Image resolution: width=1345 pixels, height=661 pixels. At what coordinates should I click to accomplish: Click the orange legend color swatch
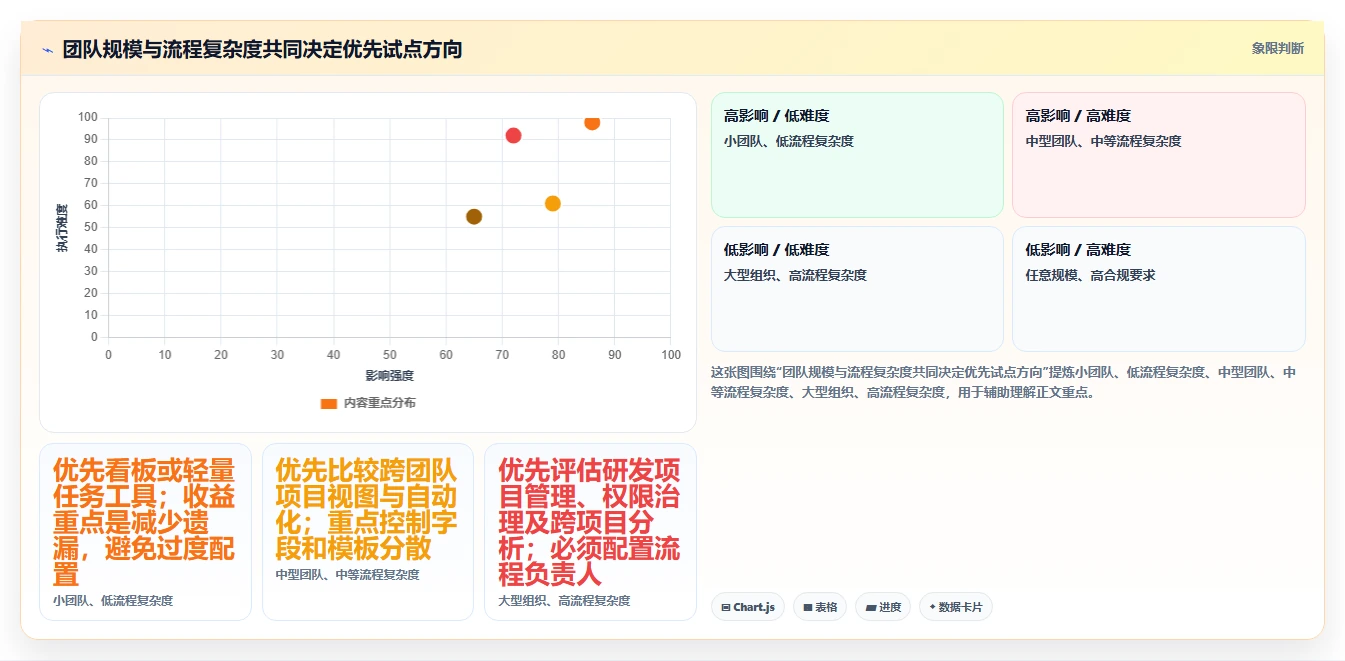click(x=328, y=403)
